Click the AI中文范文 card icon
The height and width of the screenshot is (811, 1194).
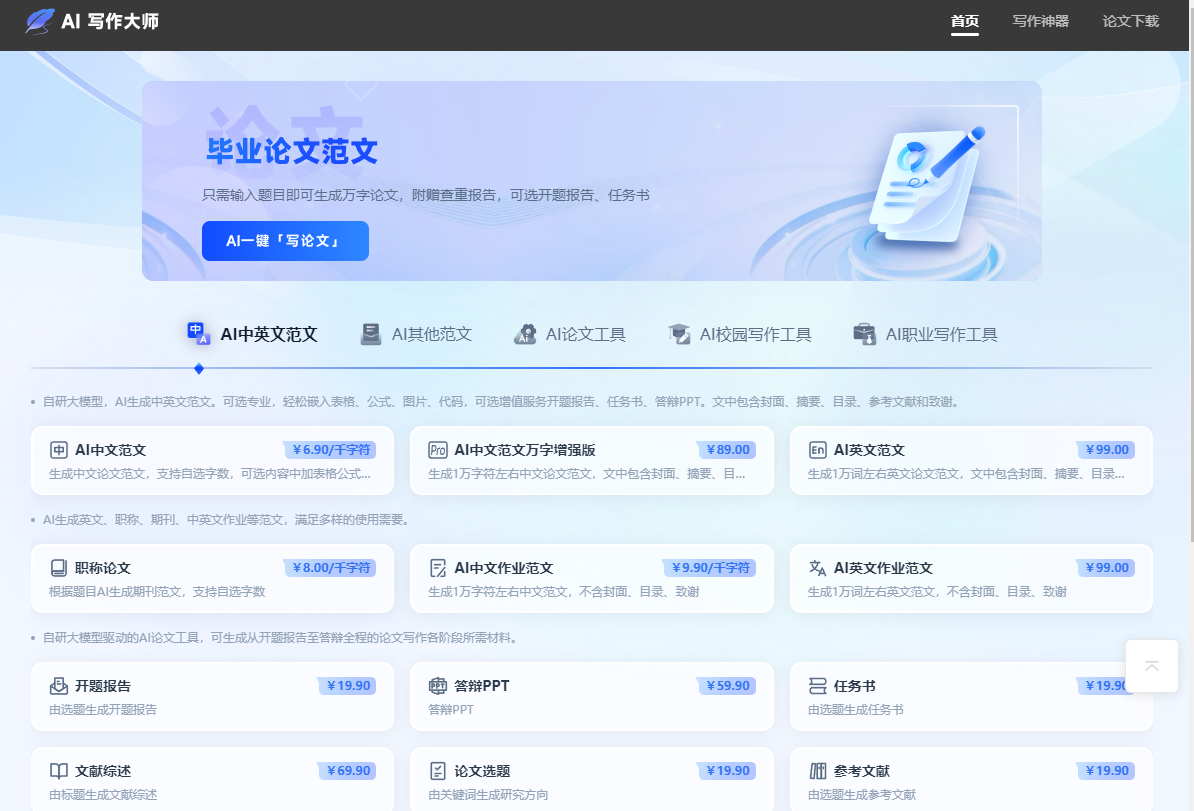point(59,450)
